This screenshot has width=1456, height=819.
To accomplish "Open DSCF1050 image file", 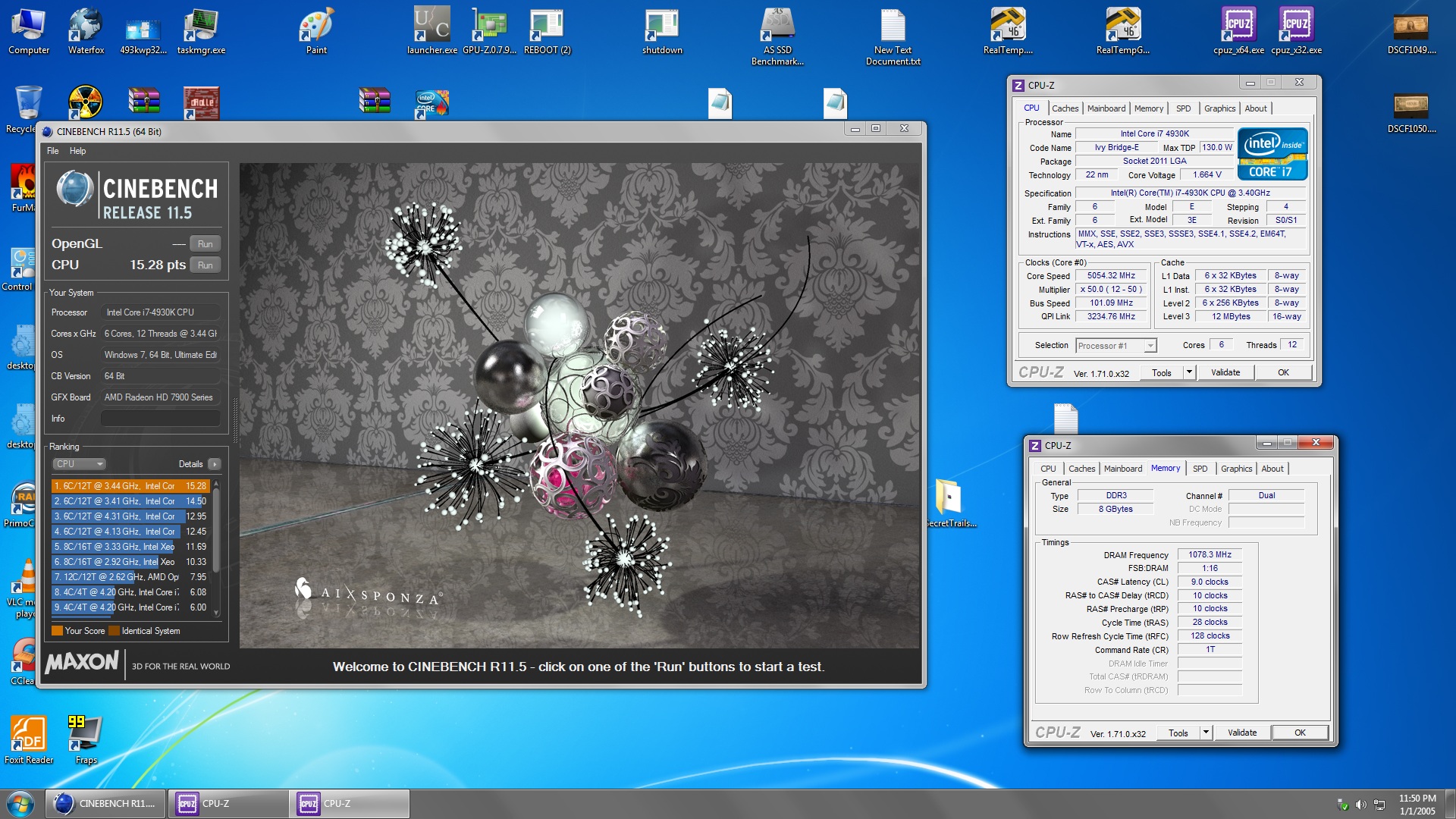I will 1411,111.
